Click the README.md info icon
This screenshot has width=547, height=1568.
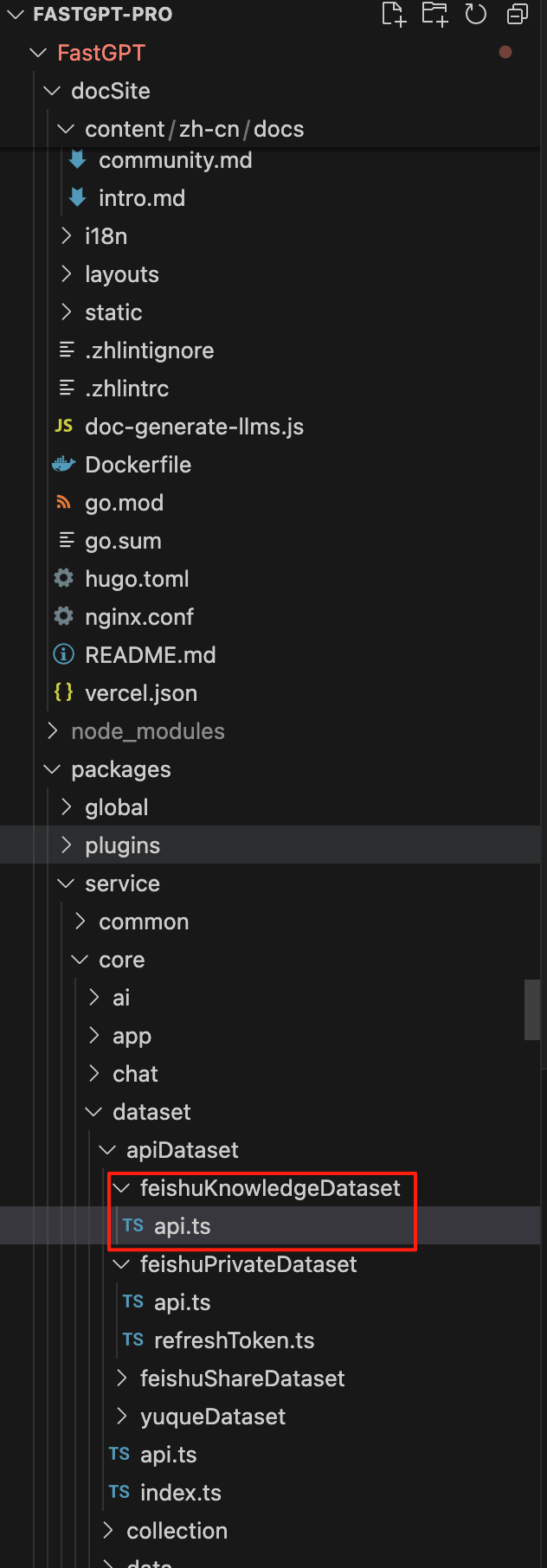[64, 654]
